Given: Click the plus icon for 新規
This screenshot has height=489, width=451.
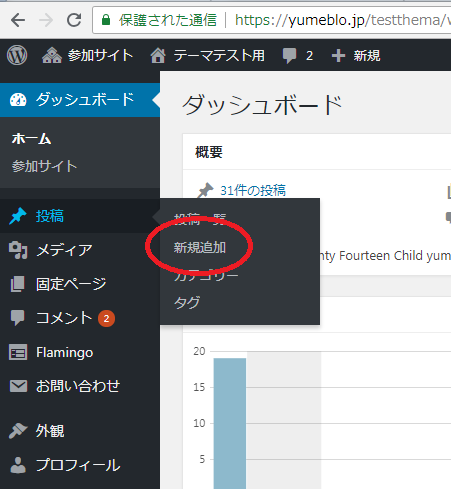Looking at the screenshot, I should click(x=338, y=55).
